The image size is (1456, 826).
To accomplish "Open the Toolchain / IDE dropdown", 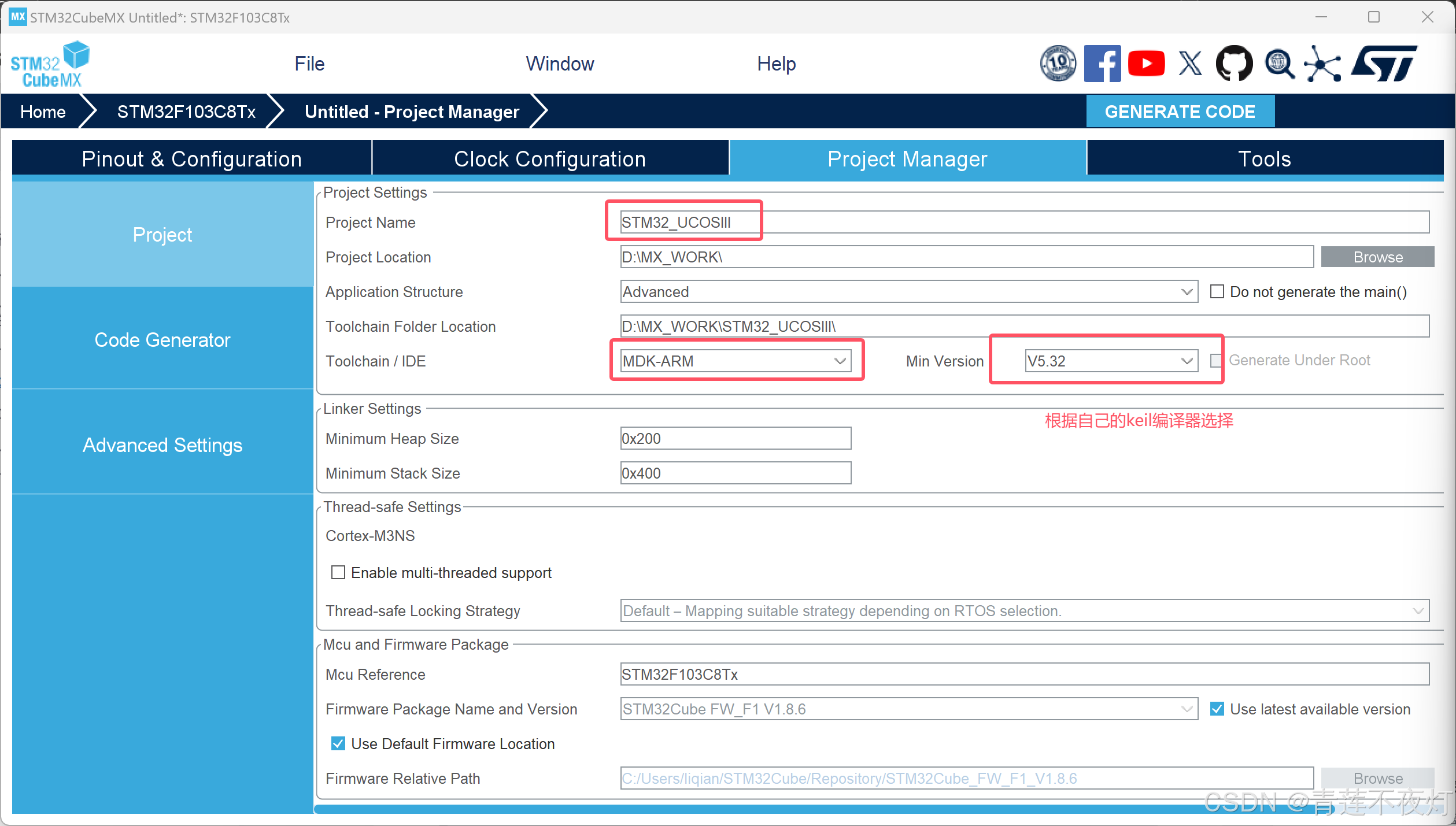I will pyautogui.click(x=736, y=361).
